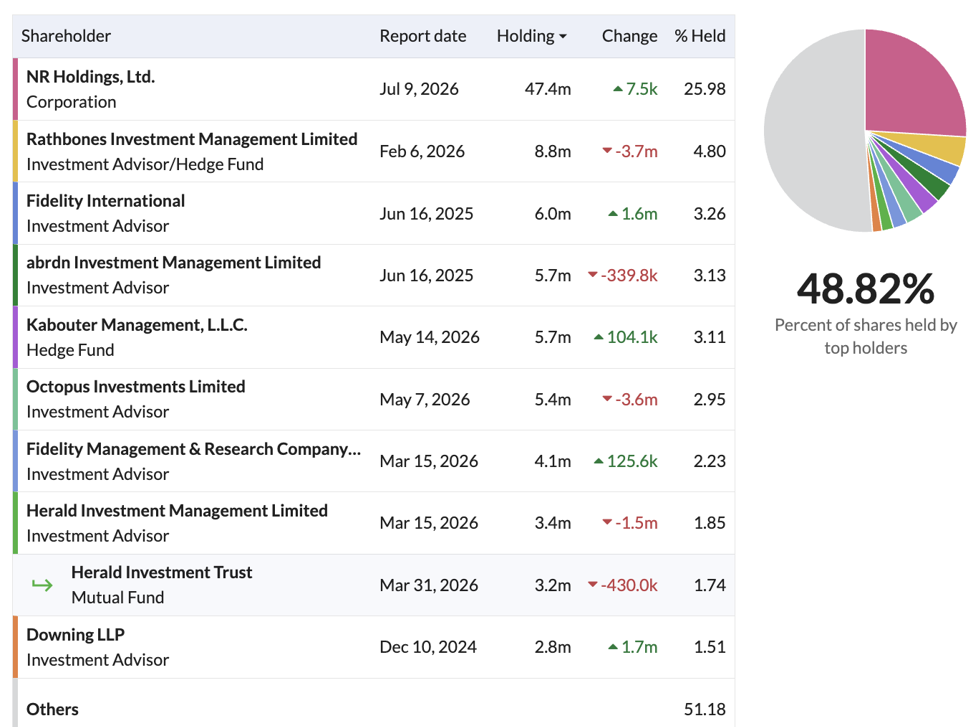Select the 51.18 Others percentage
This screenshot has width=973, height=727.
tap(704, 709)
